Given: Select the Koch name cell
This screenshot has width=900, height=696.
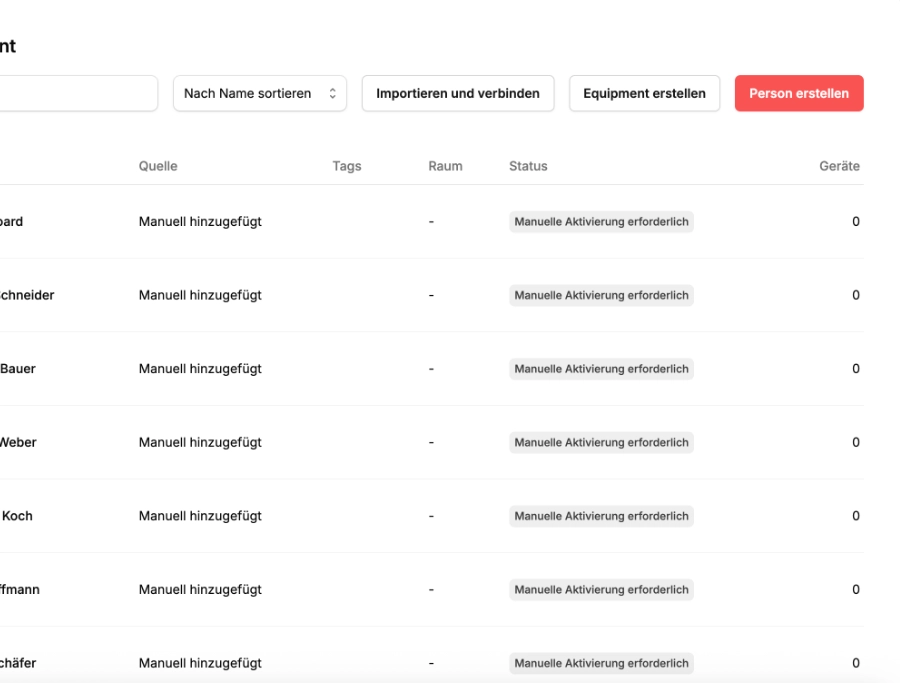Looking at the screenshot, I should tap(17, 516).
